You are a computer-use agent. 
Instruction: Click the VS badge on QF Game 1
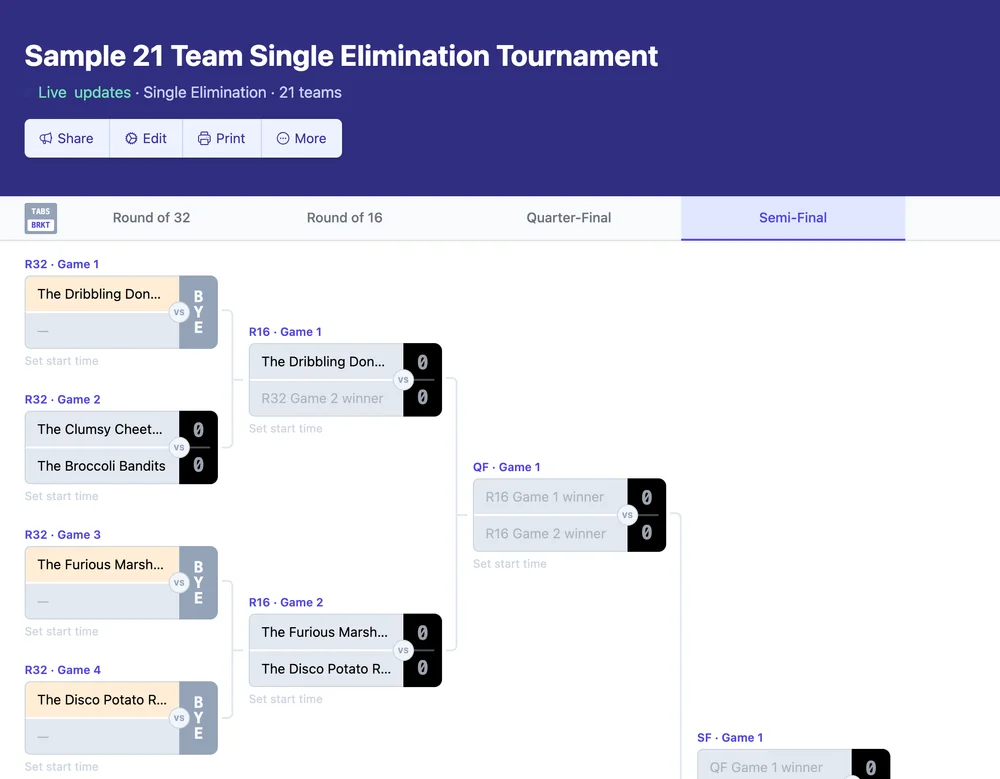coord(627,515)
